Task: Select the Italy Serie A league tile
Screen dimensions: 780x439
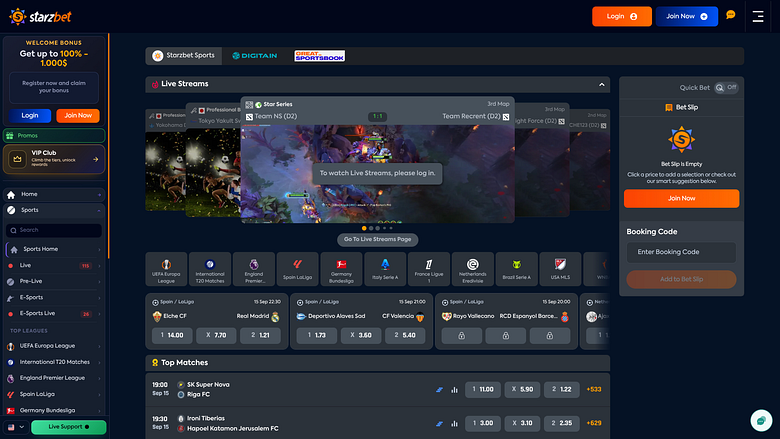Action: tap(385, 269)
